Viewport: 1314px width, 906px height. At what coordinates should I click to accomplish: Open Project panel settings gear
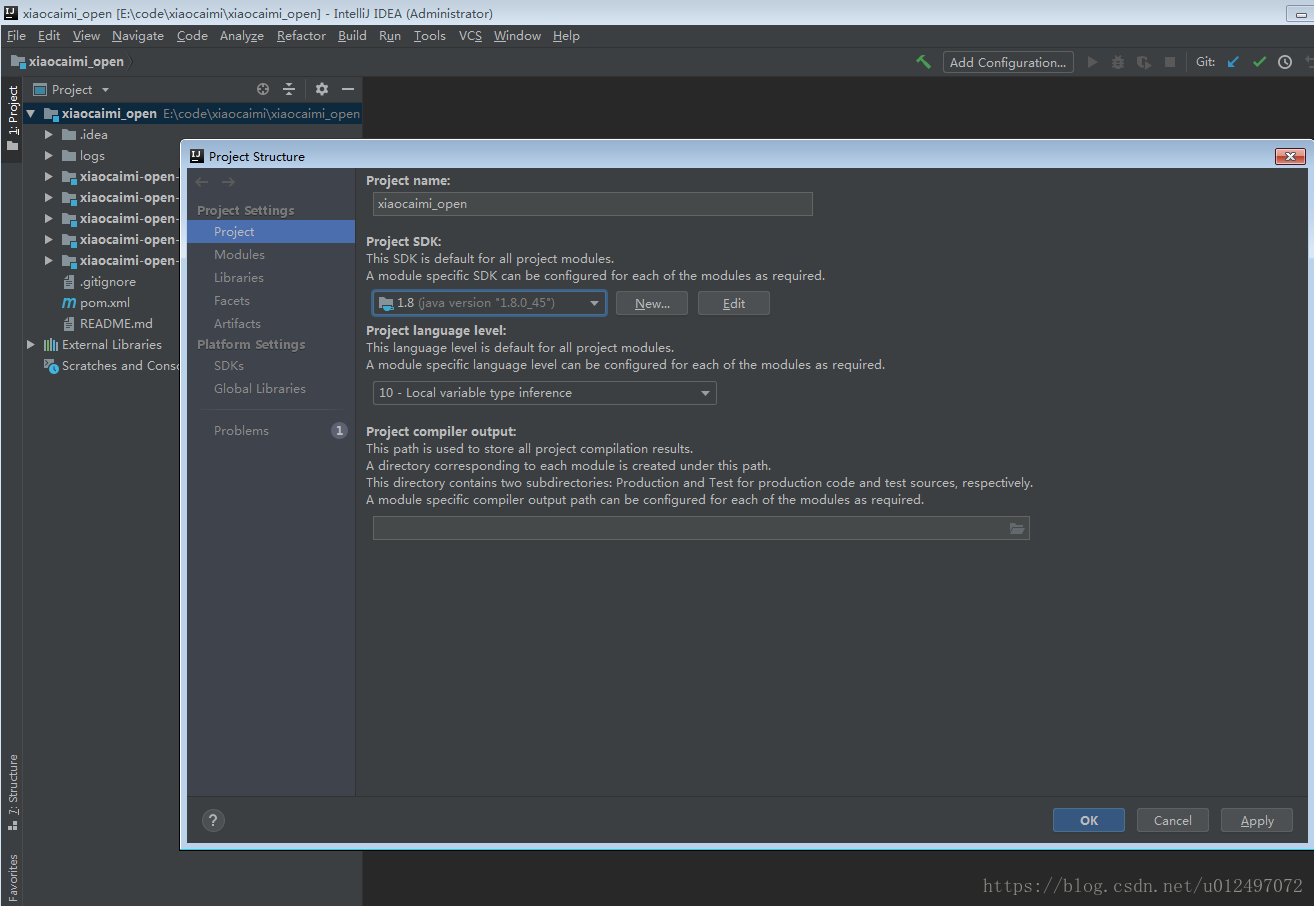point(322,89)
